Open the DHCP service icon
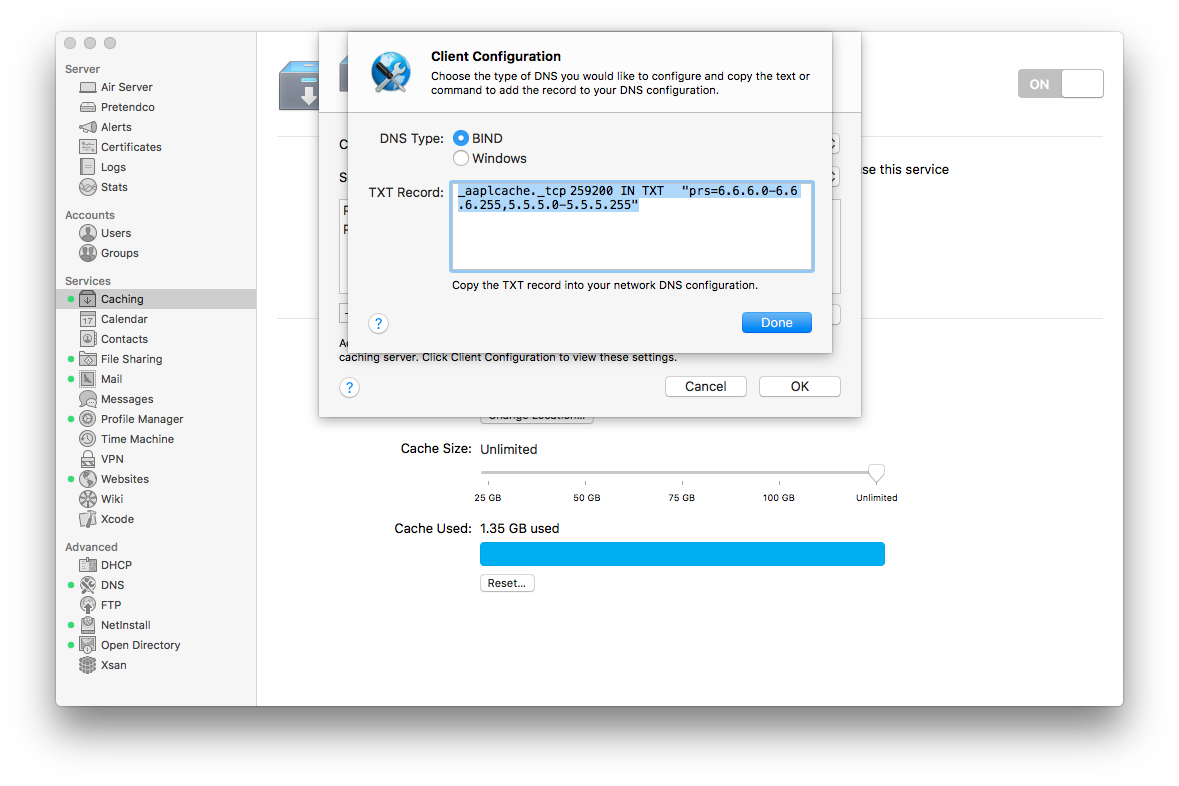Viewport: 1179px width, 786px height. tap(87, 565)
